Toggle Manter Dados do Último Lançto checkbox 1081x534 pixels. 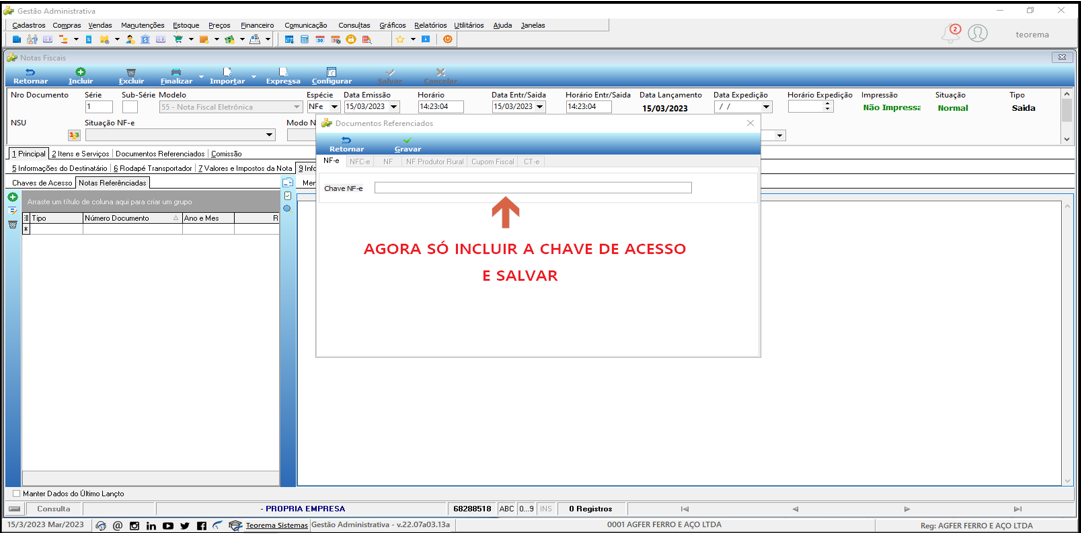click(17, 494)
